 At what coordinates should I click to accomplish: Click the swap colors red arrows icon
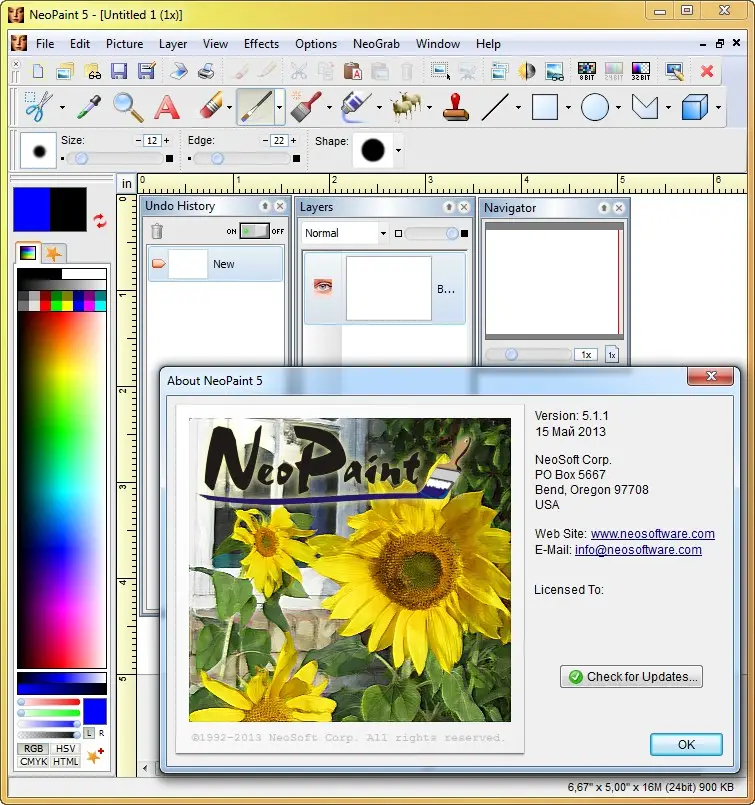pyautogui.click(x=100, y=221)
